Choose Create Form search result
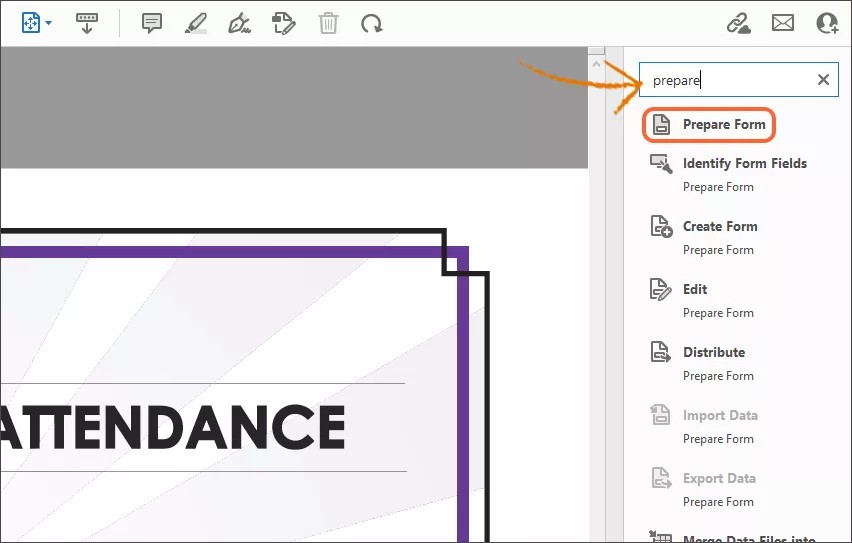This screenshot has width=852, height=543. [x=720, y=226]
